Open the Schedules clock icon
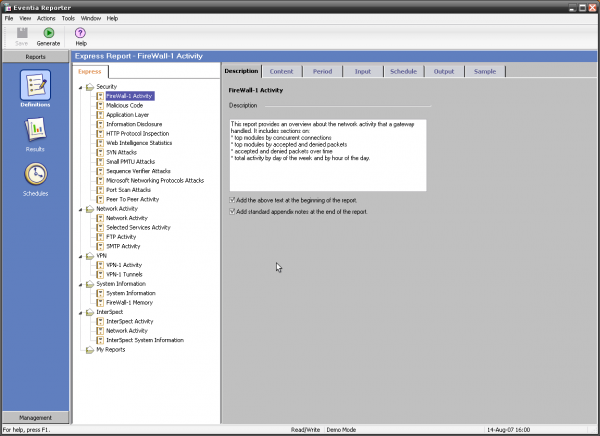The image size is (600, 436). 36,174
